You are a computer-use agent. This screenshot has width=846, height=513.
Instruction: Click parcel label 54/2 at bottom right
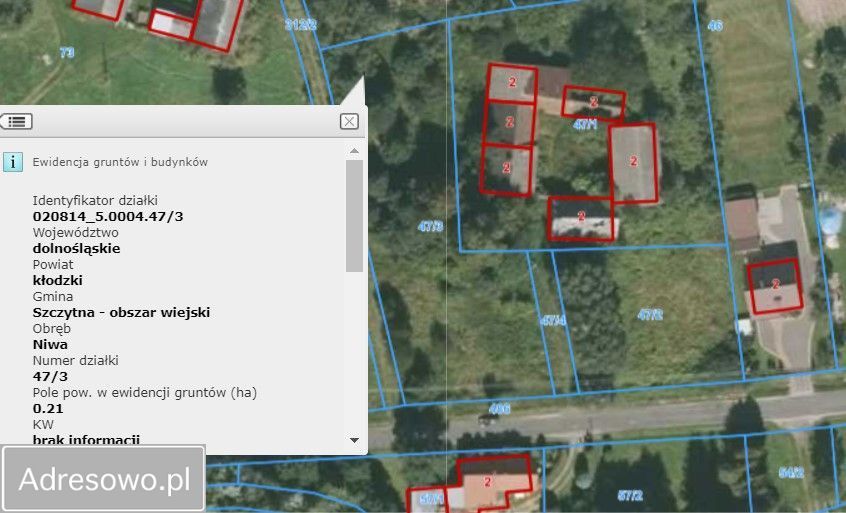[790, 471]
